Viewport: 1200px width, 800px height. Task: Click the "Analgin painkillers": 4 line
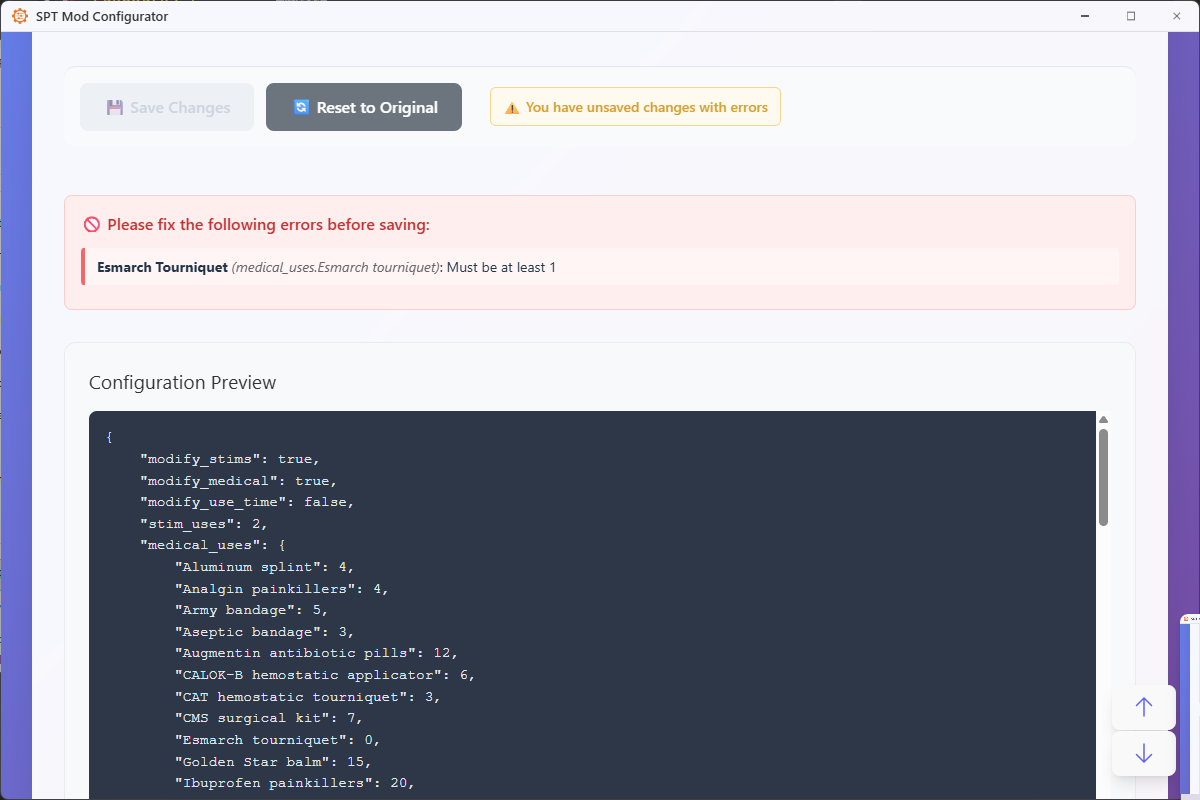(x=281, y=589)
